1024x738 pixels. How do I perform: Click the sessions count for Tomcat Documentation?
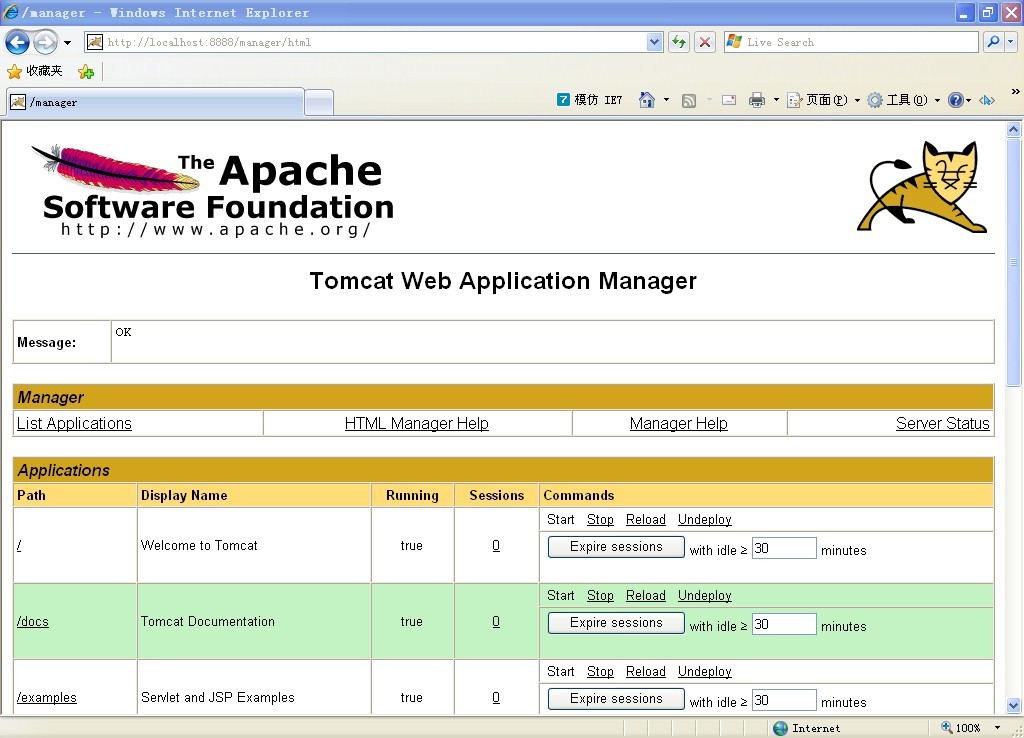pos(496,621)
